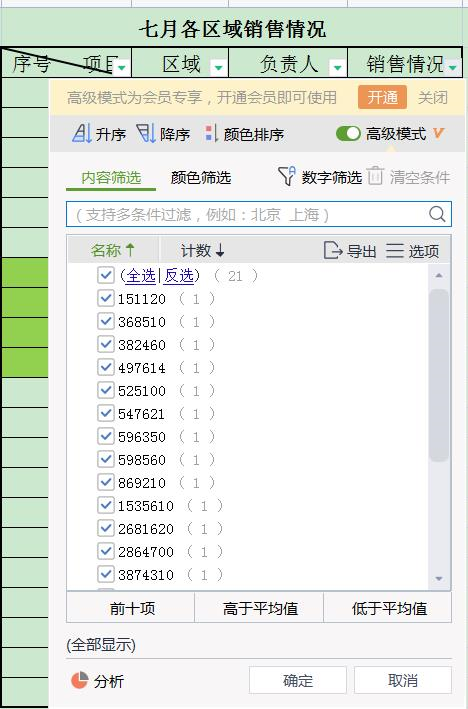Viewport: 468px width, 709px height.
Task: Click the 全选 link
Action: [x=141, y=275]
